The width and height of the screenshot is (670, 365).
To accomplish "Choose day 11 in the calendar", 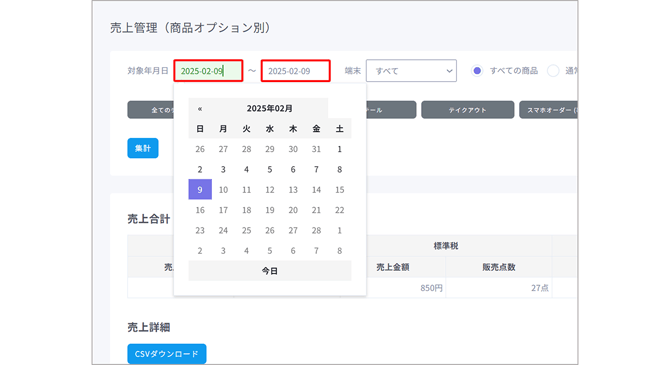I will pyautogui.click(x=247, y=190).
